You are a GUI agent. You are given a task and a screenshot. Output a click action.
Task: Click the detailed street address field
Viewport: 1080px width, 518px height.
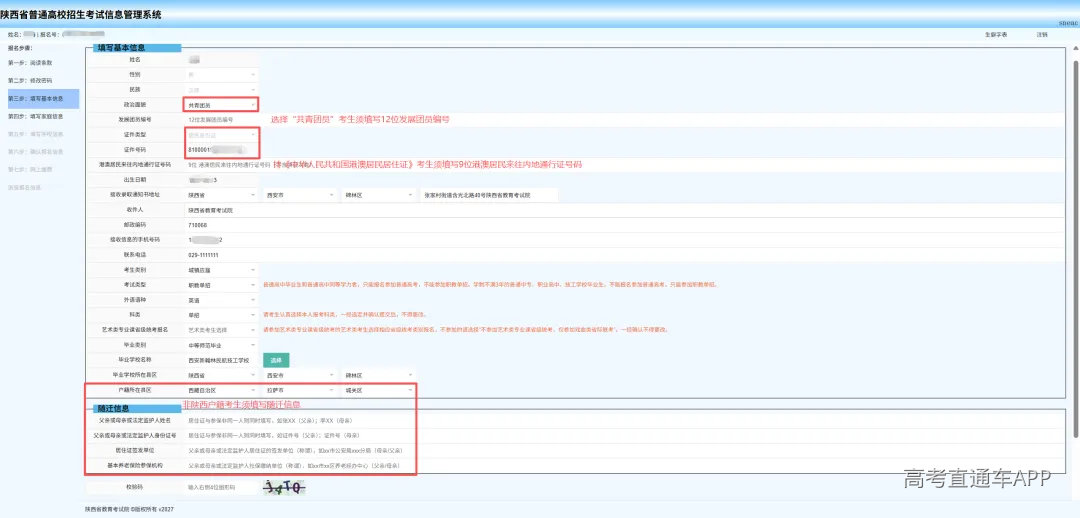[x=490, y=195]
